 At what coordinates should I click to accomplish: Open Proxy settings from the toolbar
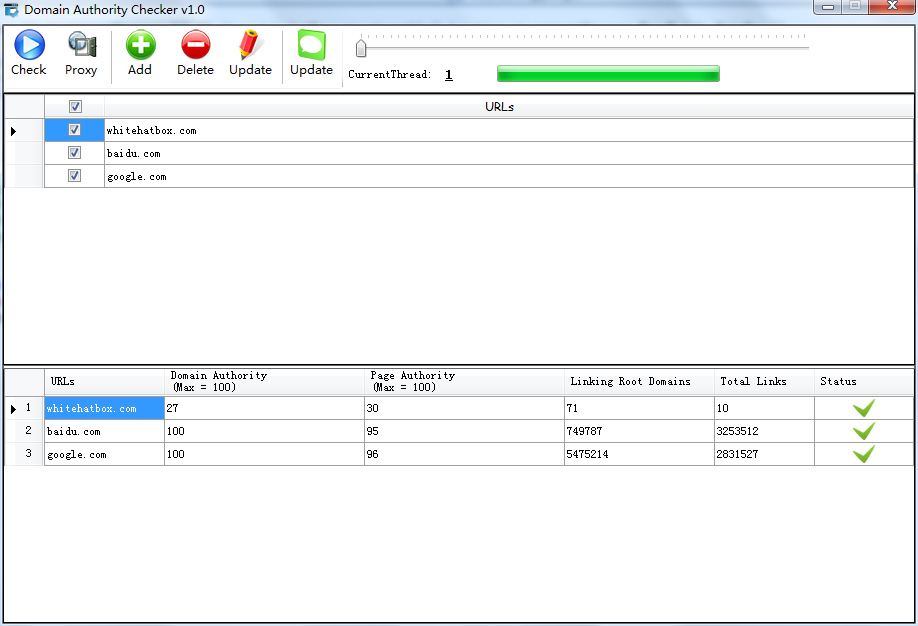pos(81,46)
